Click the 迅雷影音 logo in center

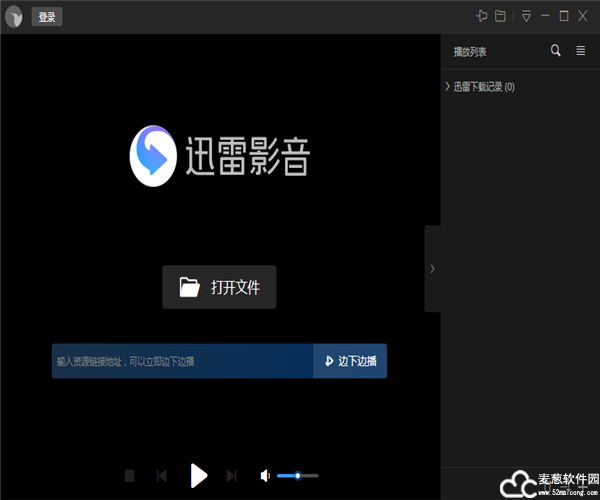(220, 156)
